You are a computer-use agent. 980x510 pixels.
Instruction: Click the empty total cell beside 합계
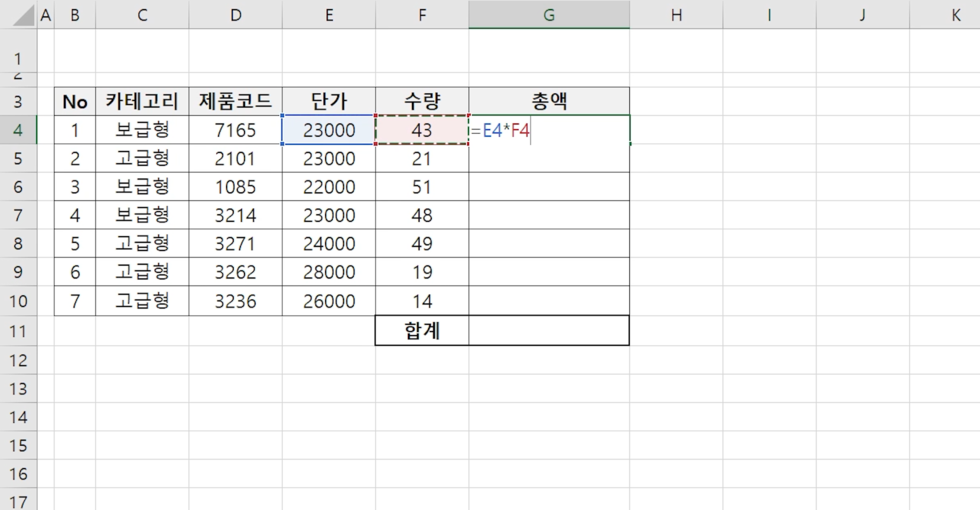(x=549, y=331)
